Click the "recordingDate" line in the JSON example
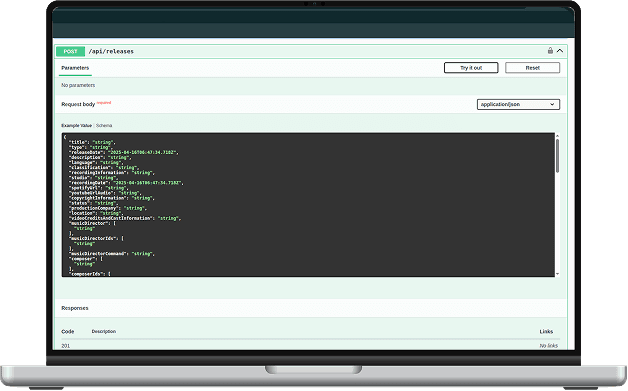The image size is (628, 391). [x=126, y=183]
